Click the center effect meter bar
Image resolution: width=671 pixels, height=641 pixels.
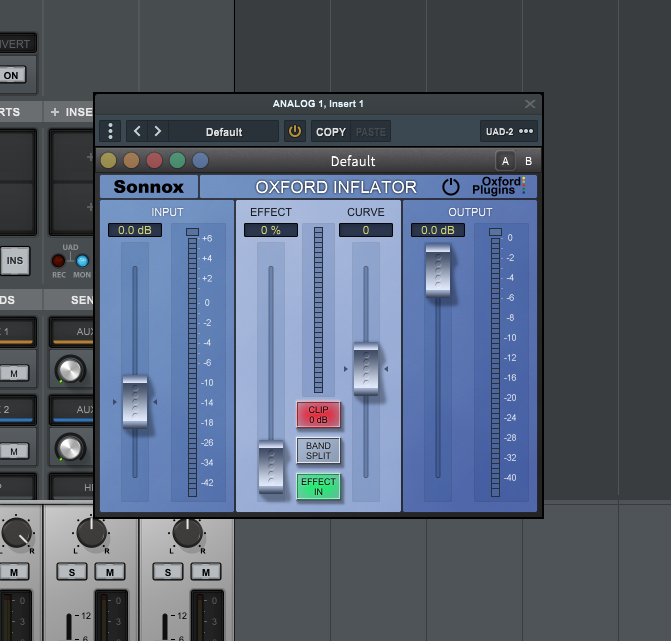click(x=318, y=310)
